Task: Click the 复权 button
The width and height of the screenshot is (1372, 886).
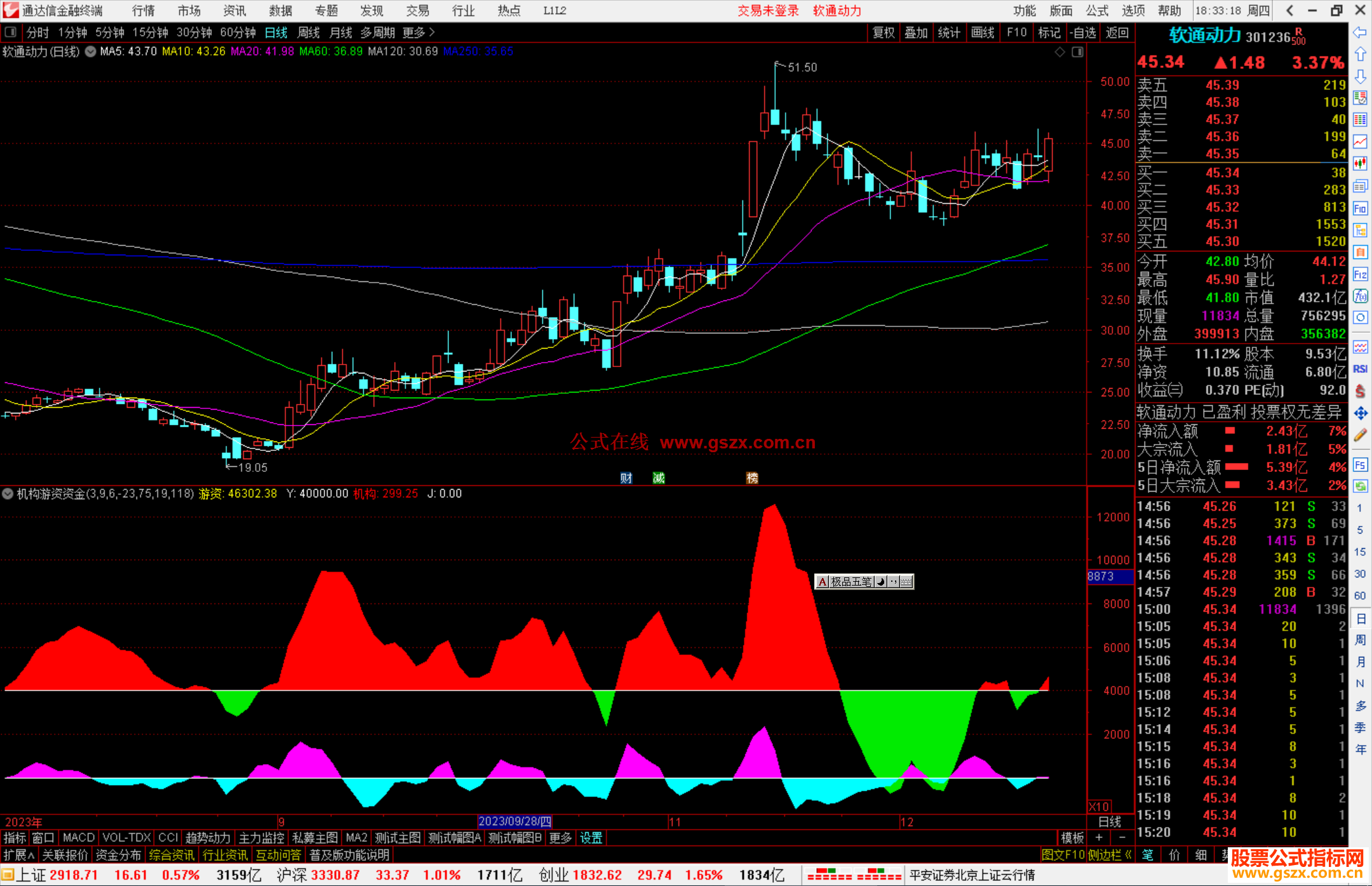Action: 884,32
